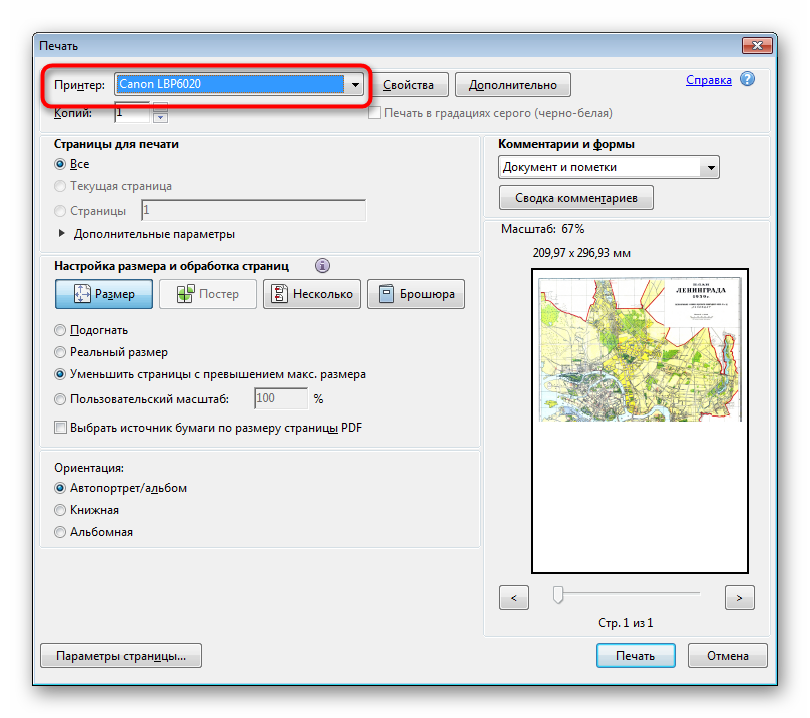Open the Canon LBP6020 printer dropdown

pos(354,84)
